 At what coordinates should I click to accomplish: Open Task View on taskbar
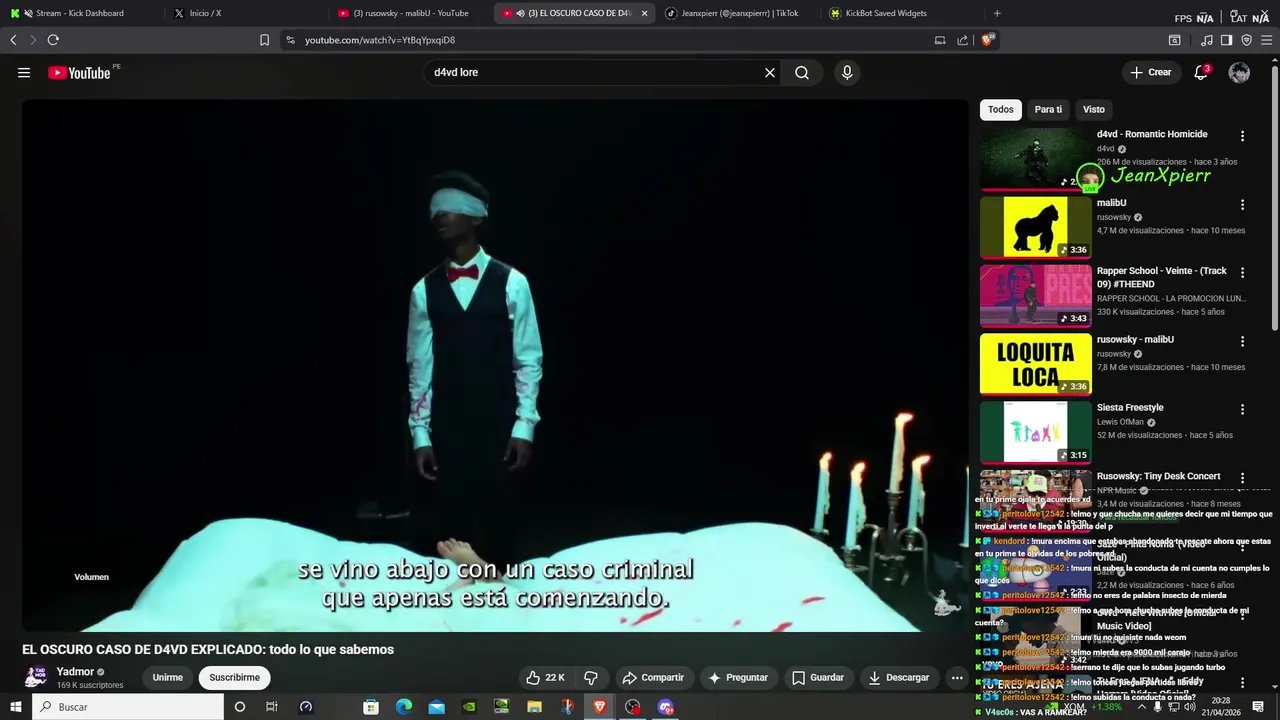pos(272,707)
